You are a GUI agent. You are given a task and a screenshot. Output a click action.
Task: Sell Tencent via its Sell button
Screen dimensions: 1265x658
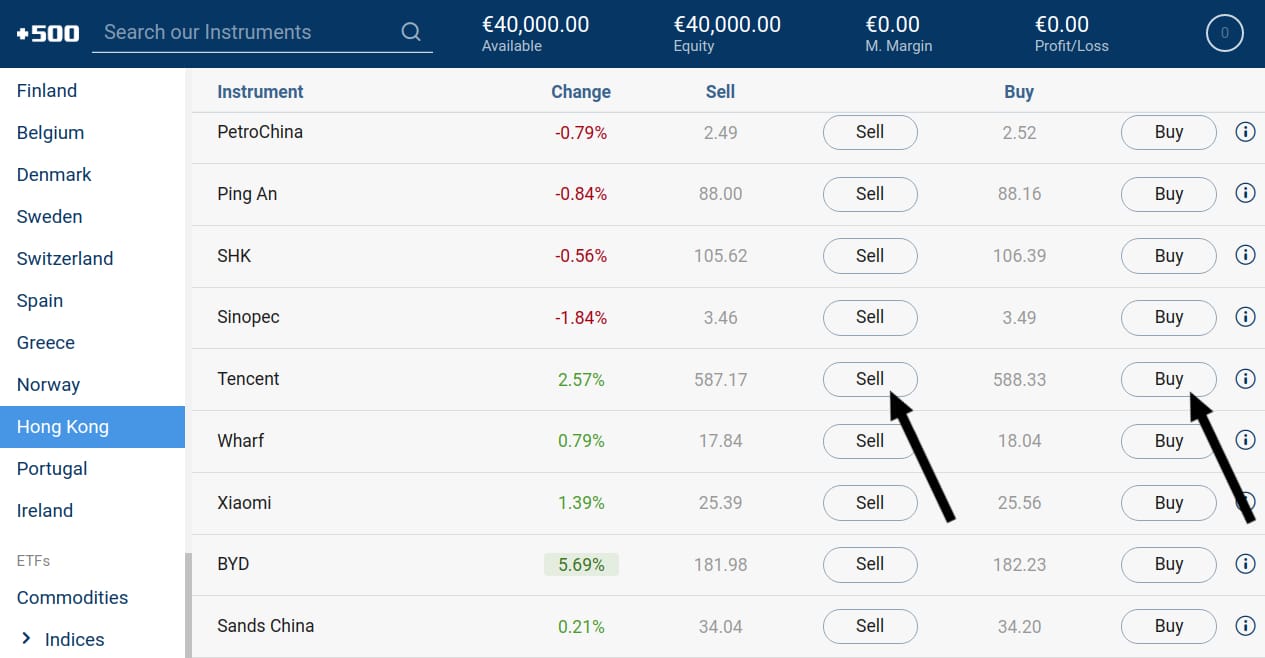[870, 379]
